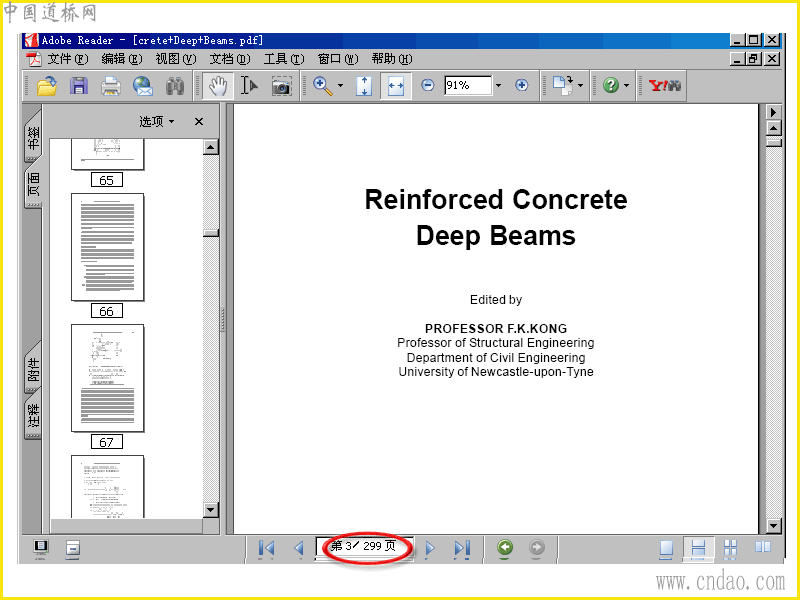Viewport: 800px width, 600px height.
Task: Open Search with the binoculars icon
Action: click(x=175, y=86)
